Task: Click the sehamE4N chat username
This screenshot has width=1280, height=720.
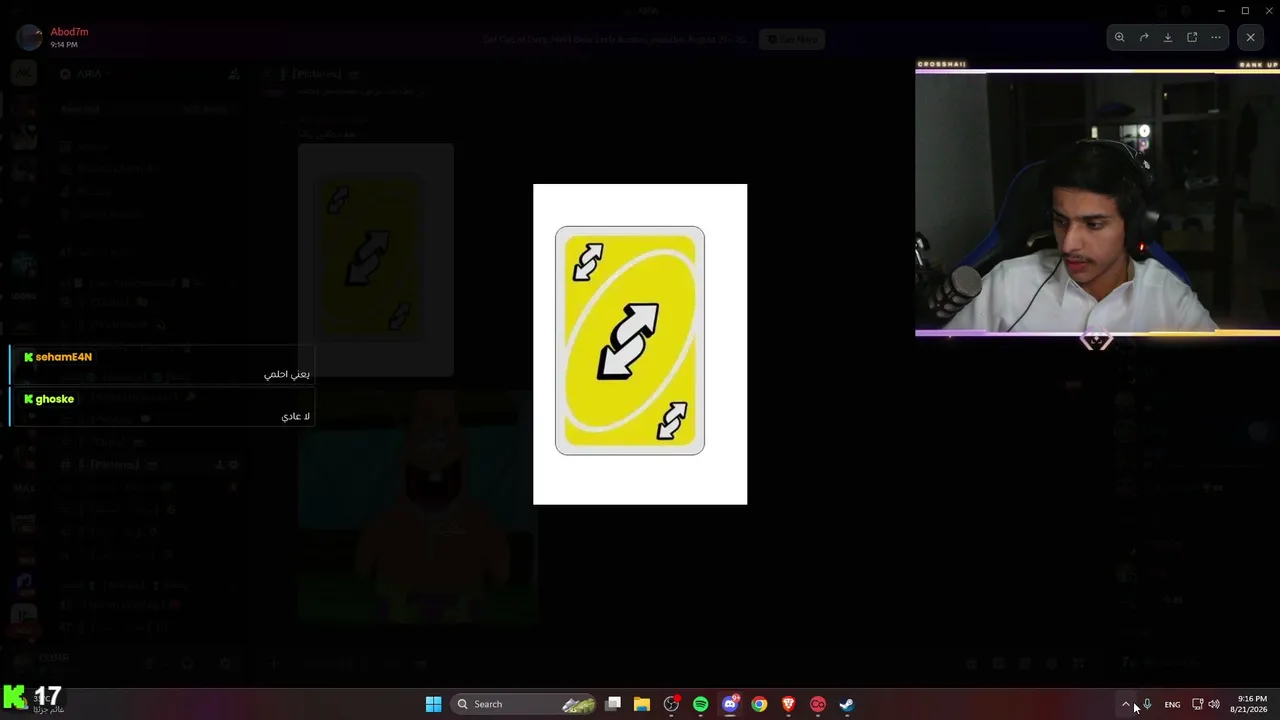Action: coord(64,357)
